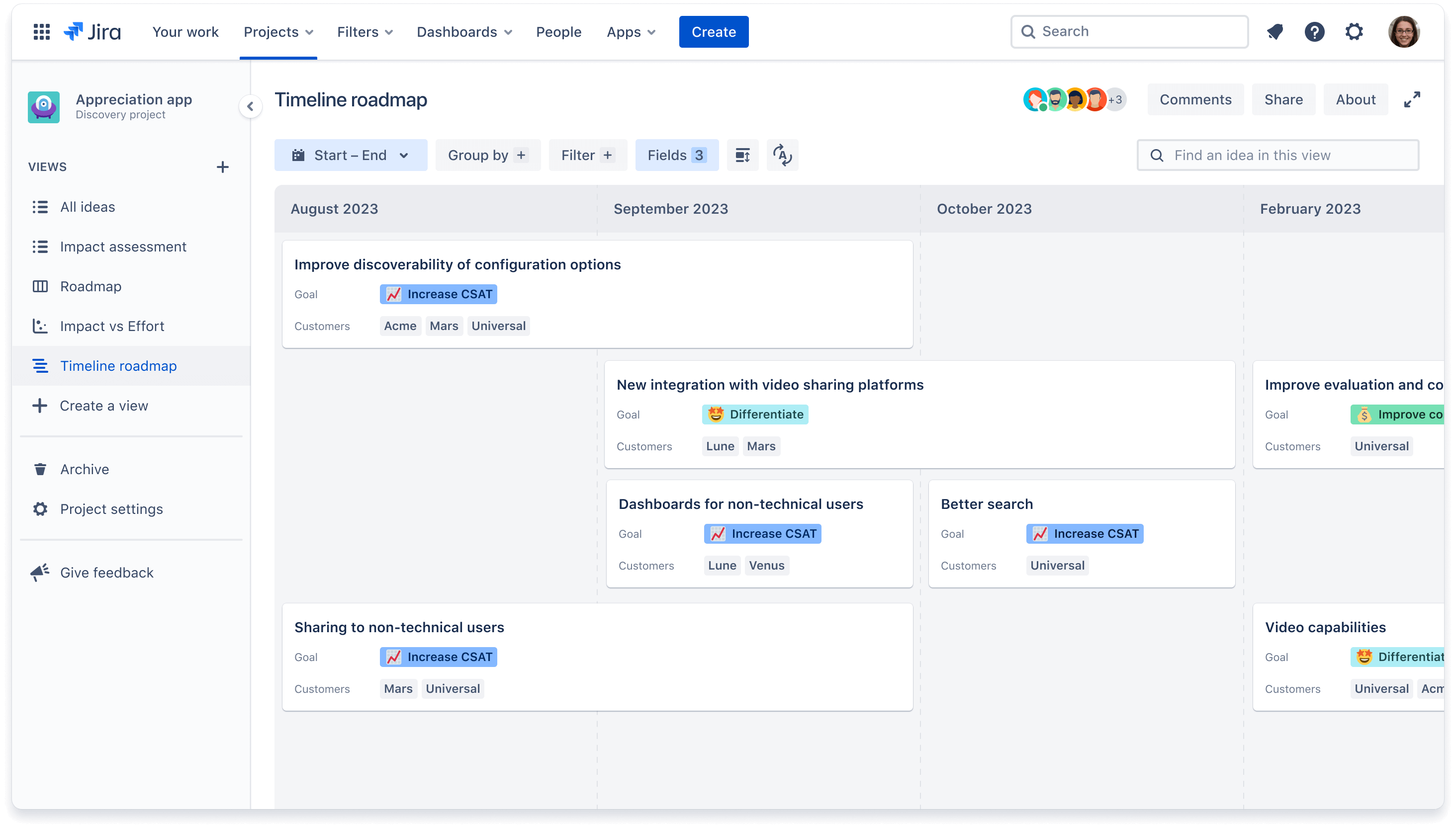The image size is (1456, 829).
Task: Open the Projects menu
Action: pyautogui.click(x=279, y=32)
